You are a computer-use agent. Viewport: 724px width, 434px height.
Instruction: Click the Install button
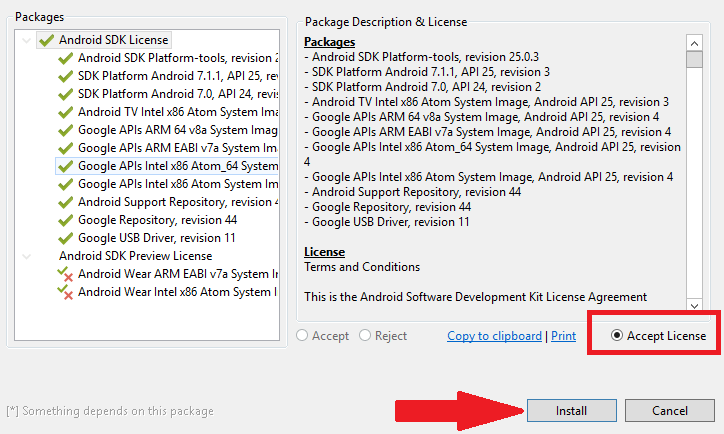click(572, 410)
